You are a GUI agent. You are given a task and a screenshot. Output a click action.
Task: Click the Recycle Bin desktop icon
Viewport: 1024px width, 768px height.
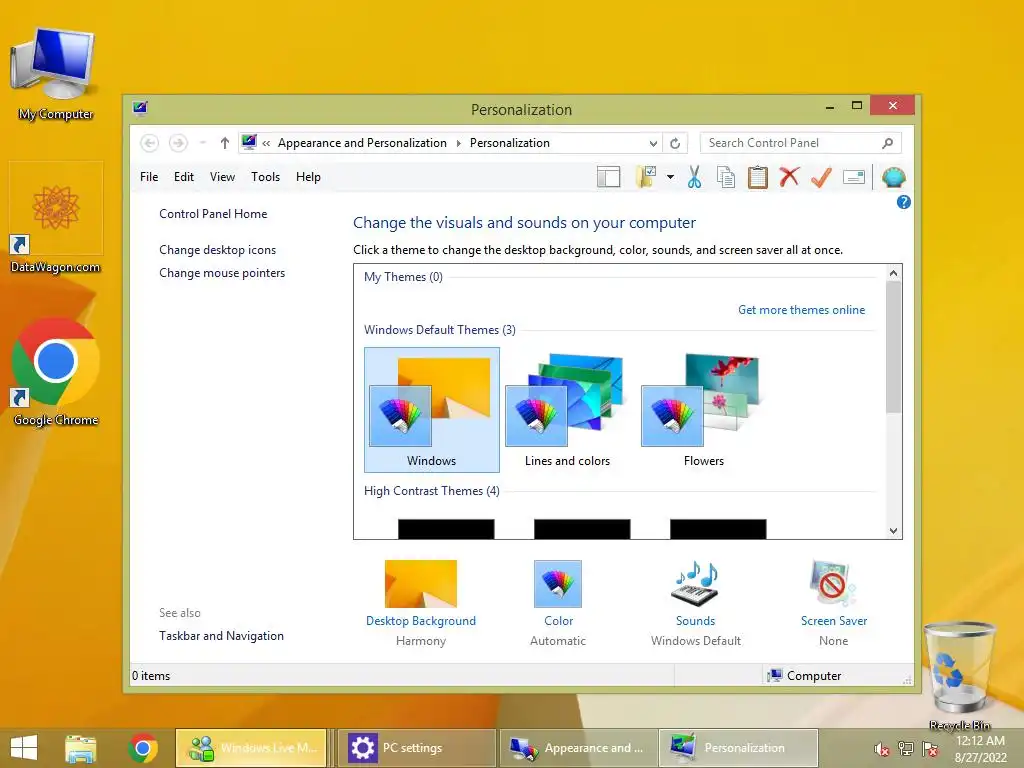click(x=959, y=676)
